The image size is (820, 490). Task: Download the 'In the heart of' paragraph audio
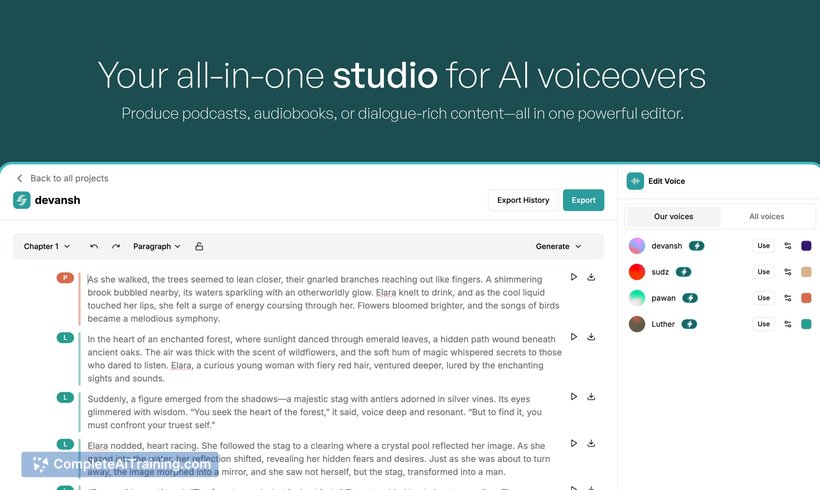[591, 337]
